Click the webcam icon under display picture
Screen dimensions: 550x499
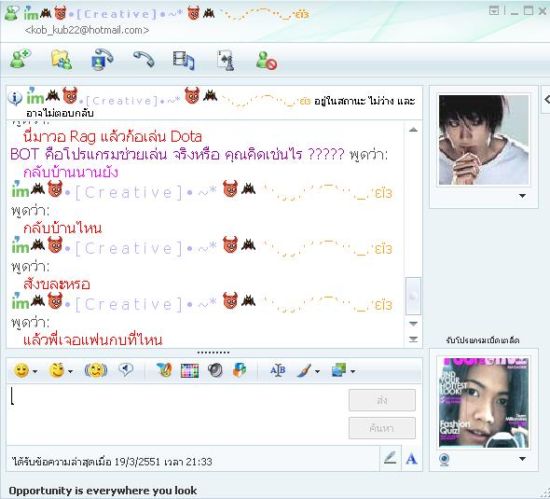(444, 459)
